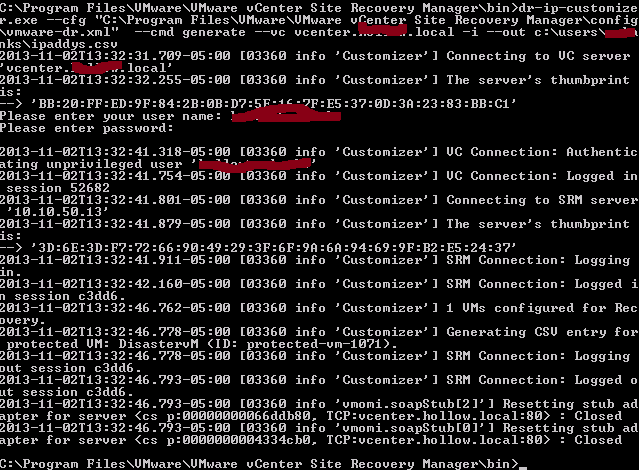Click the text 'session 52682'
The width and height of the screenshot is (639, 470).
click(58, 188)
